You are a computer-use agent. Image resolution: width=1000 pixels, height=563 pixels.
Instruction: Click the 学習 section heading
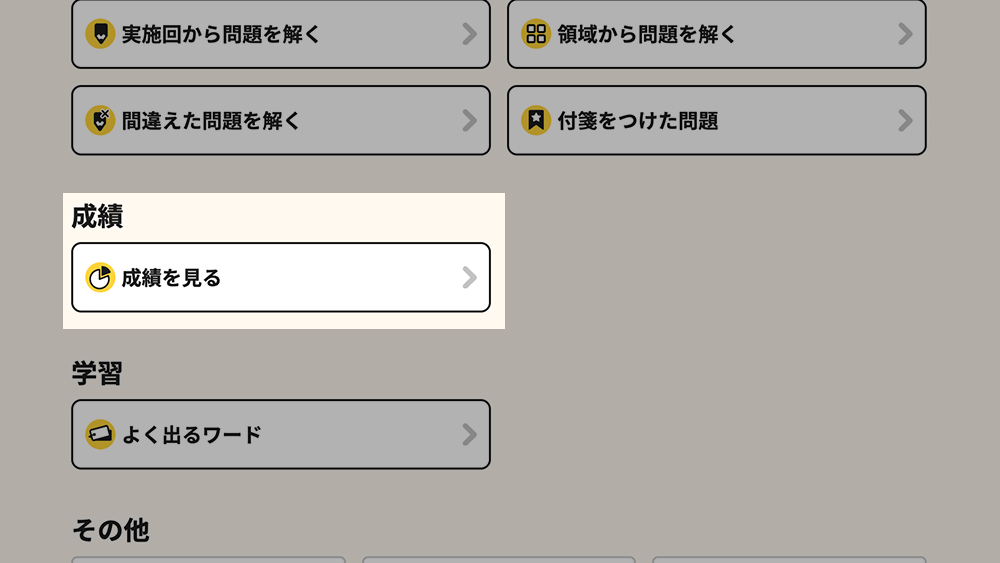[x=97, y=374]
